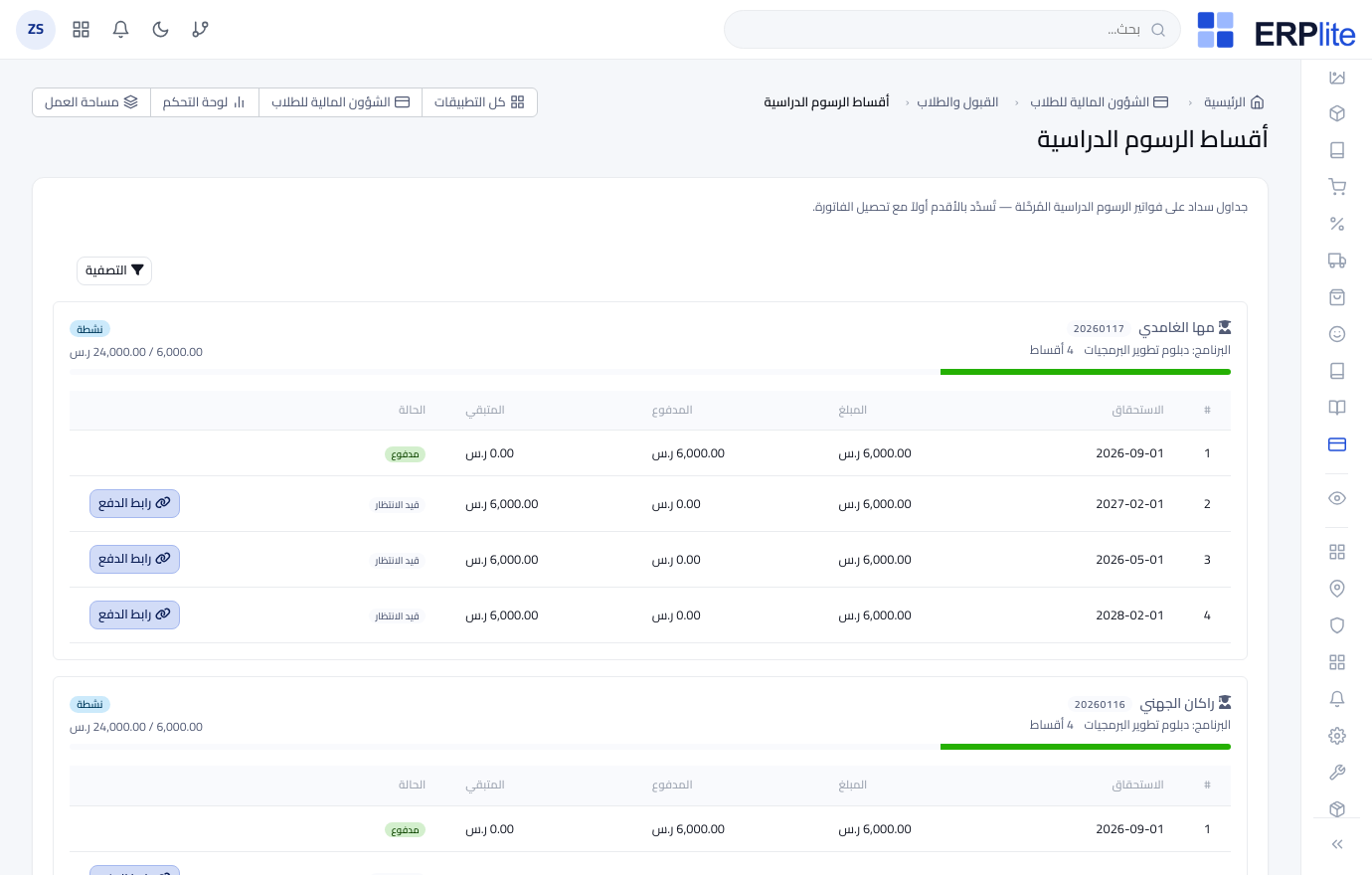Open the git branch icon in the top bar
The image size is (1372, 875).
click(x=200, y=30)
